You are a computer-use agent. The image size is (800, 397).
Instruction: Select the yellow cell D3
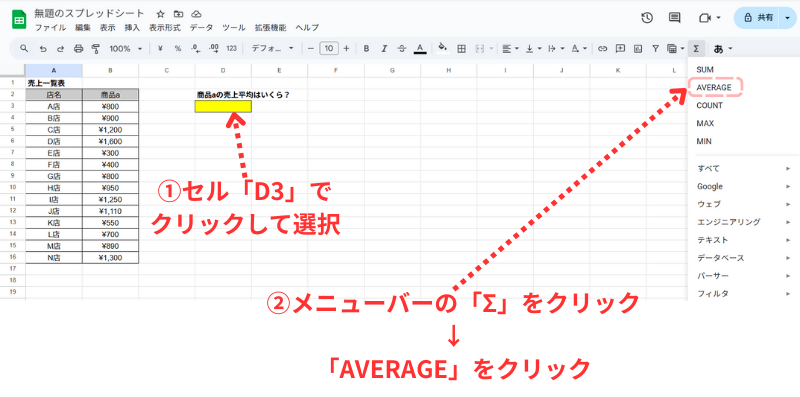click(x=223, y=106)
